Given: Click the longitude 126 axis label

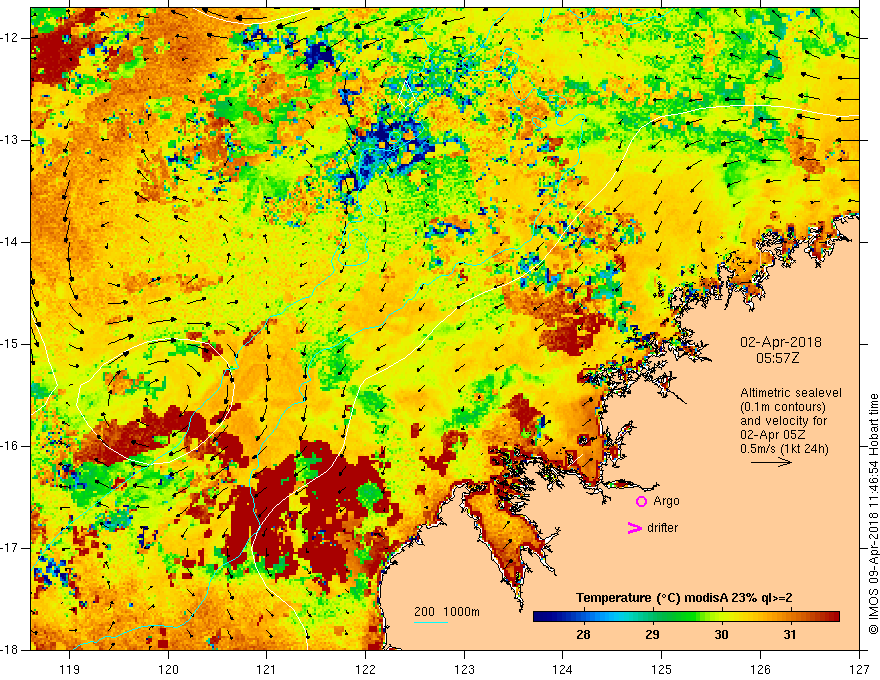Looking at the screenshot, I should coord(760,669).
